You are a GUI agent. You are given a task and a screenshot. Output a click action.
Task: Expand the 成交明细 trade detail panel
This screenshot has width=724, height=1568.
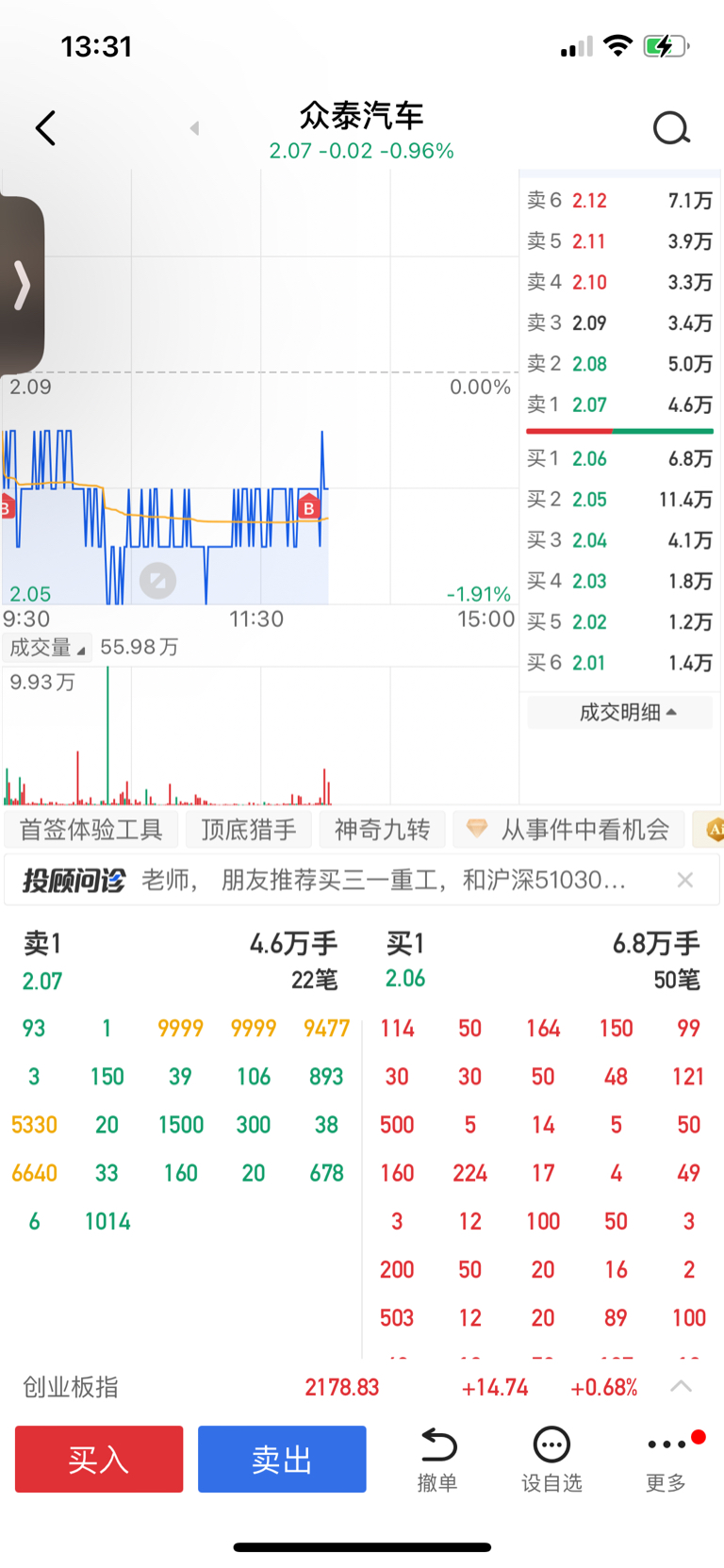click(x=620, y=712)
